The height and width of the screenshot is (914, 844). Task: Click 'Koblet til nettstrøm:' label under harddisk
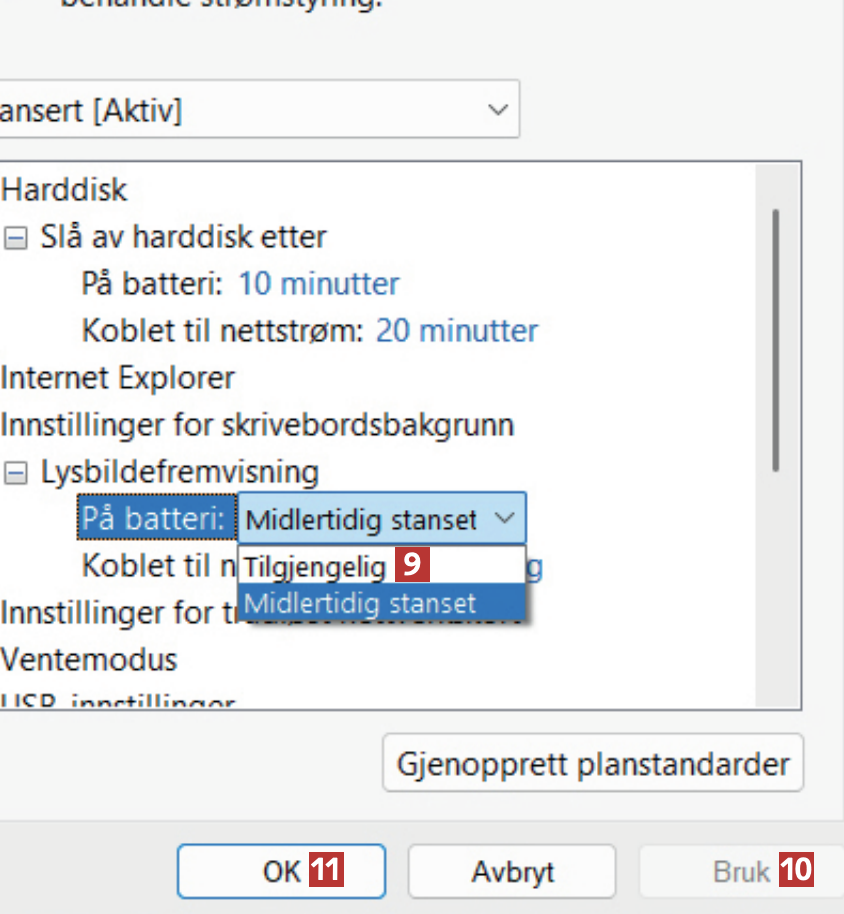click(x=221, y=331)
